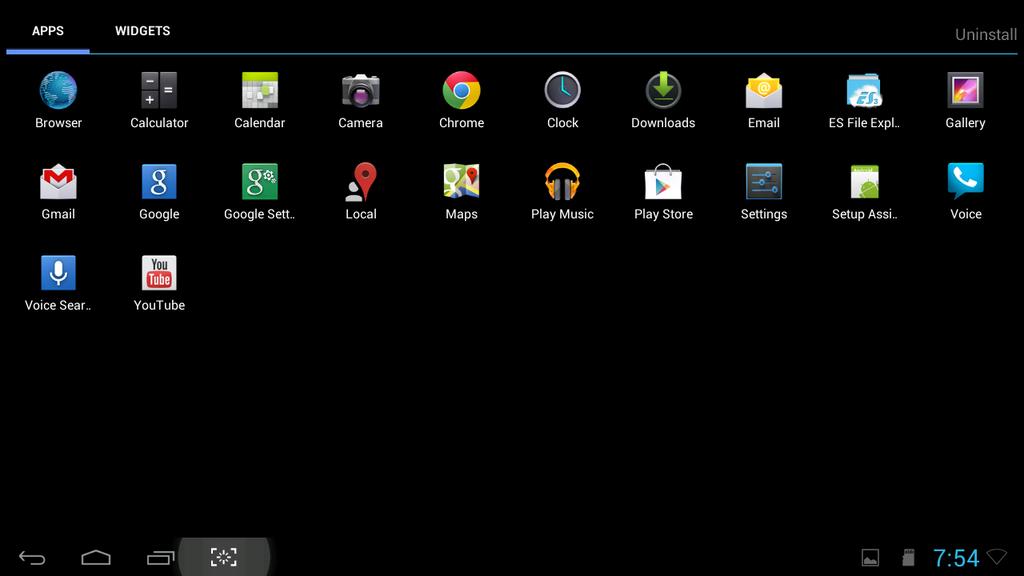Click the 7:54 clock display
The height and width of the screenshot is (576, 1024).
(x=955, y=558)
